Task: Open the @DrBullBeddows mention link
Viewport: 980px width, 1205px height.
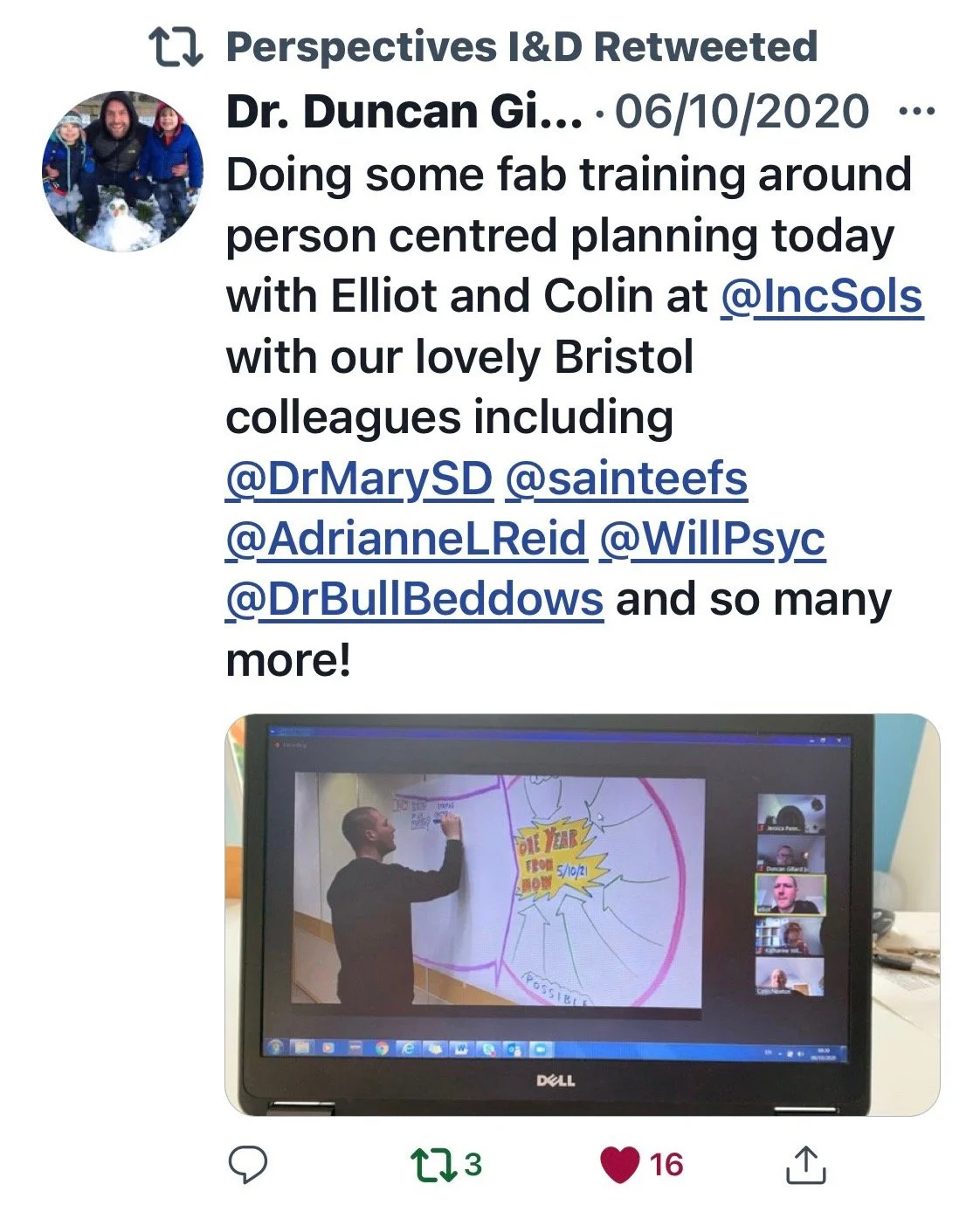Action: tap(414, 600)
